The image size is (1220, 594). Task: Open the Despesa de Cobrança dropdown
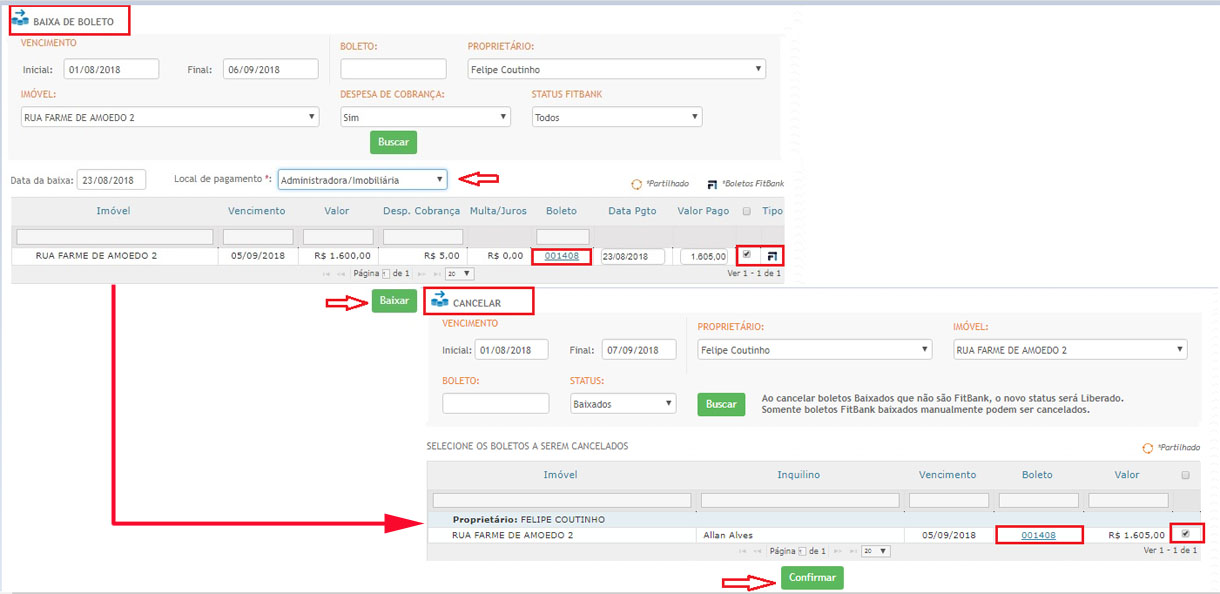click(x=425, y=117)
